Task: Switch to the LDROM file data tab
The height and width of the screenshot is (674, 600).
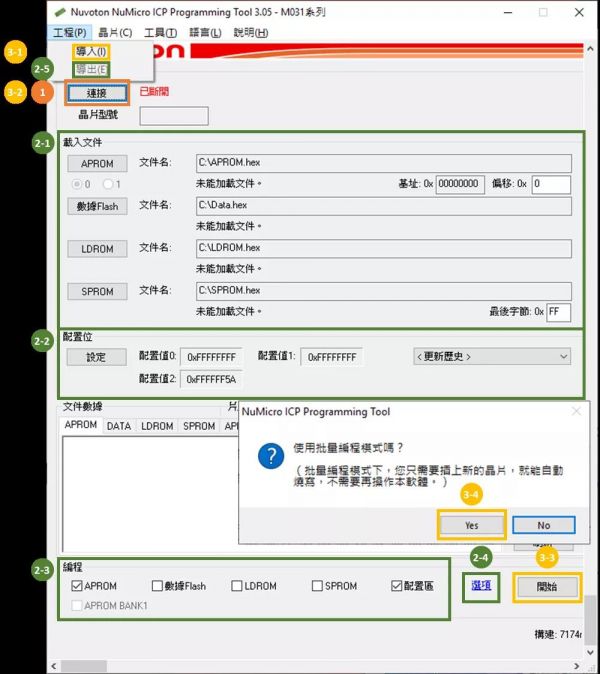Action: [157, 426]
